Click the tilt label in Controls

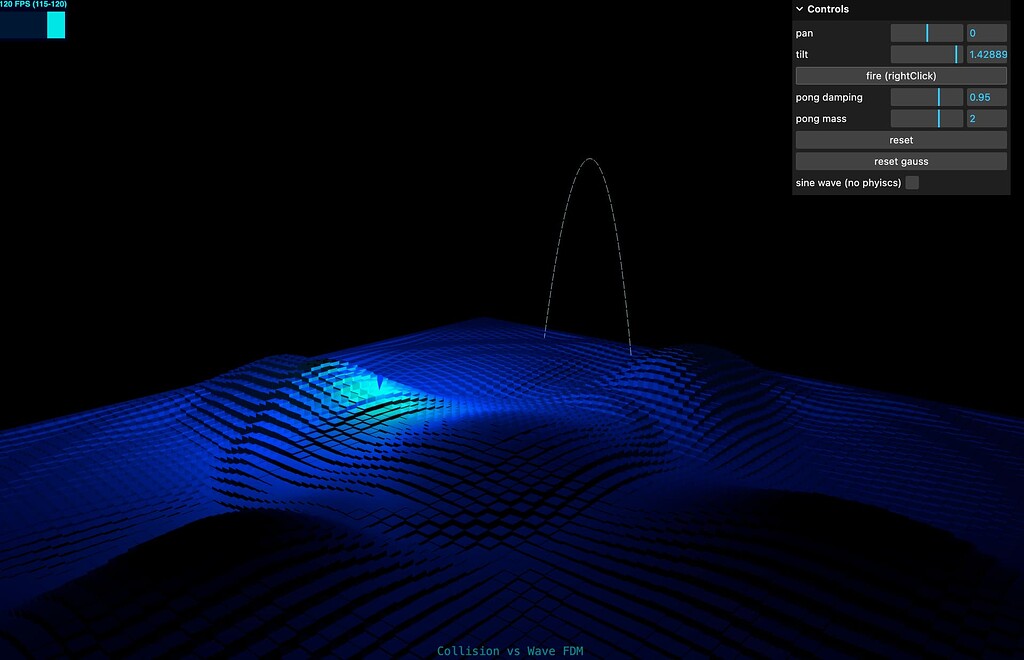(x=801, y=54)
